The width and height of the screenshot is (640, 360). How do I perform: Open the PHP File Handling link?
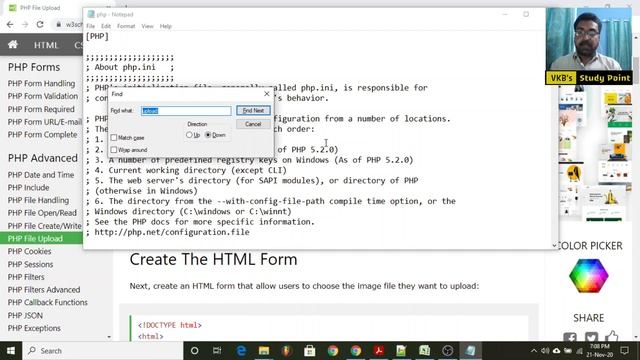[x=38, y=200]
